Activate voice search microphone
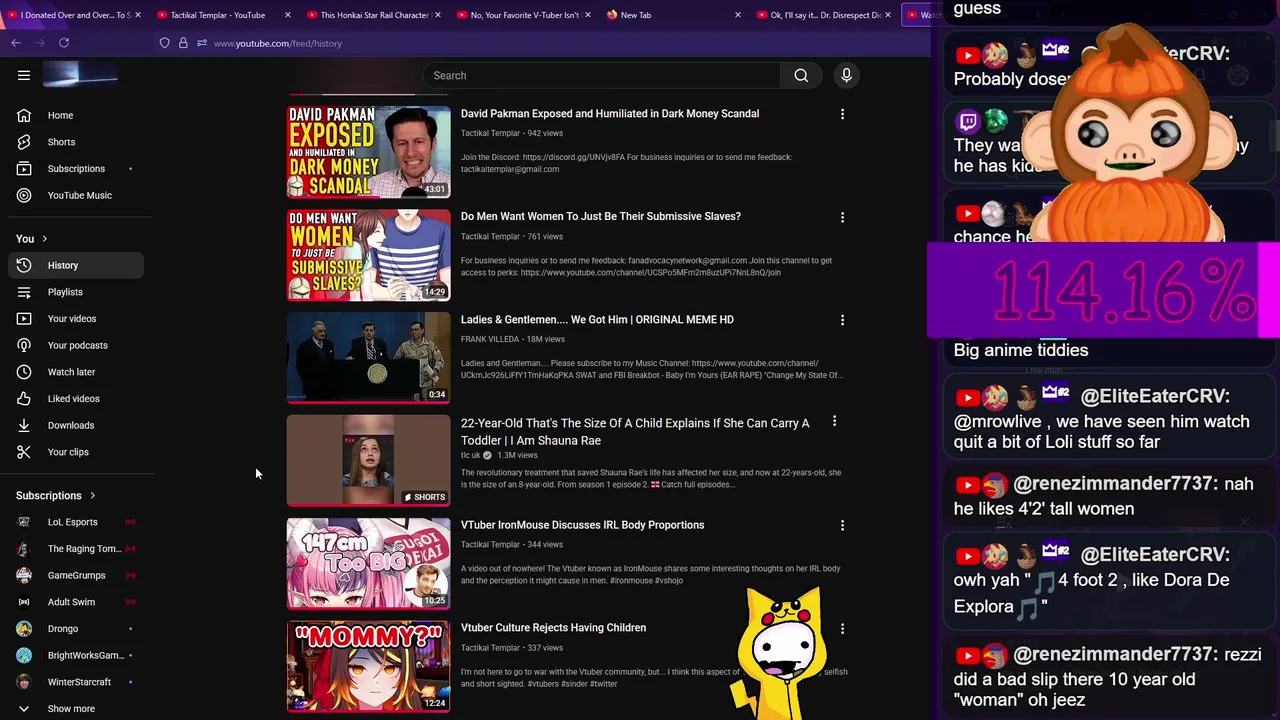Screen dimensions: 1280x720 click(x=846, y=75)
